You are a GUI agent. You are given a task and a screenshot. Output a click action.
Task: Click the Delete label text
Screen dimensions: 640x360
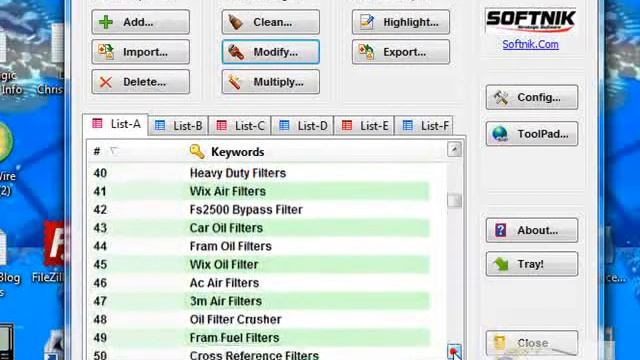[144, 82]
